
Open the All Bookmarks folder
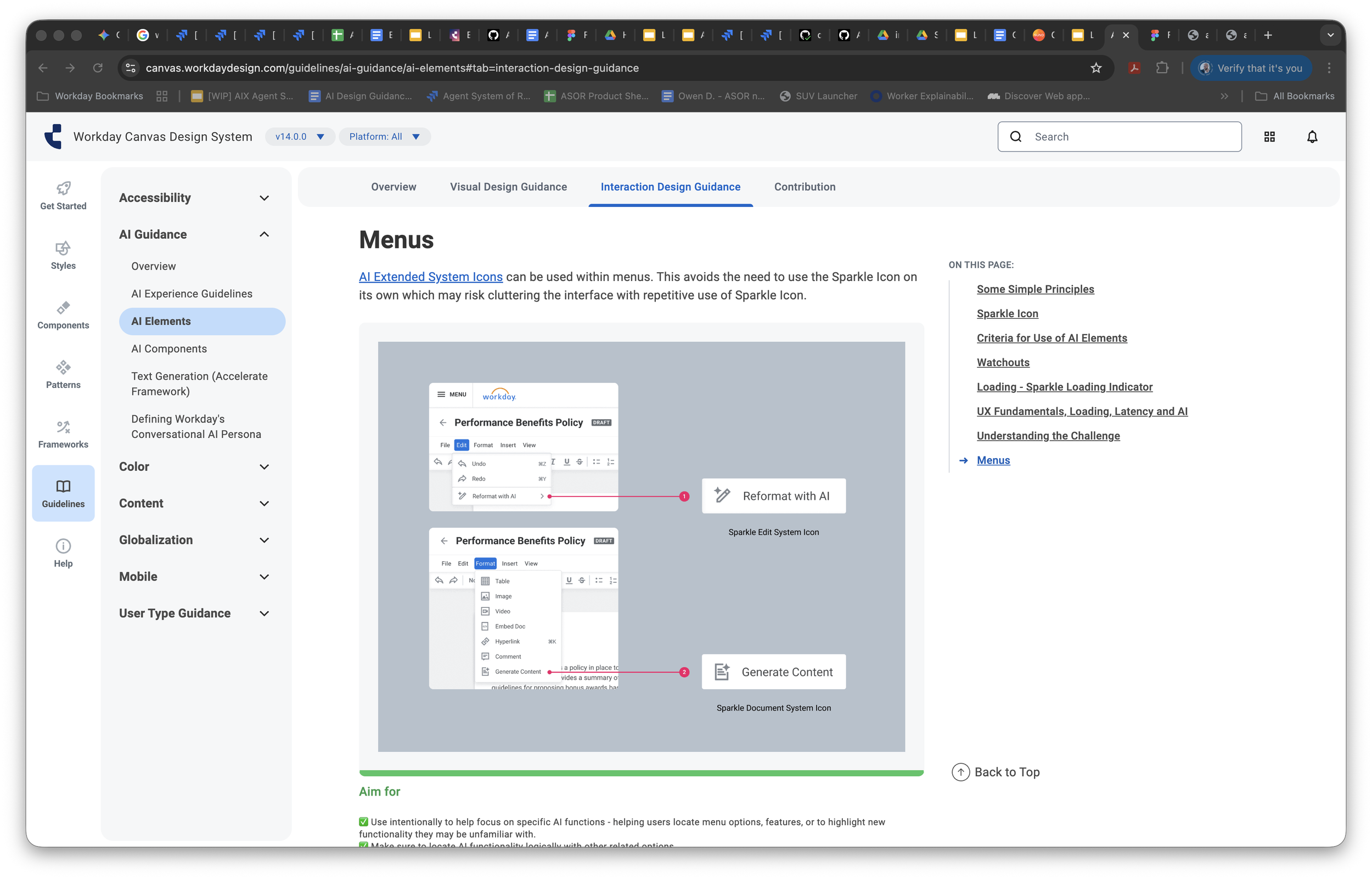click(x=1295, y=96)
